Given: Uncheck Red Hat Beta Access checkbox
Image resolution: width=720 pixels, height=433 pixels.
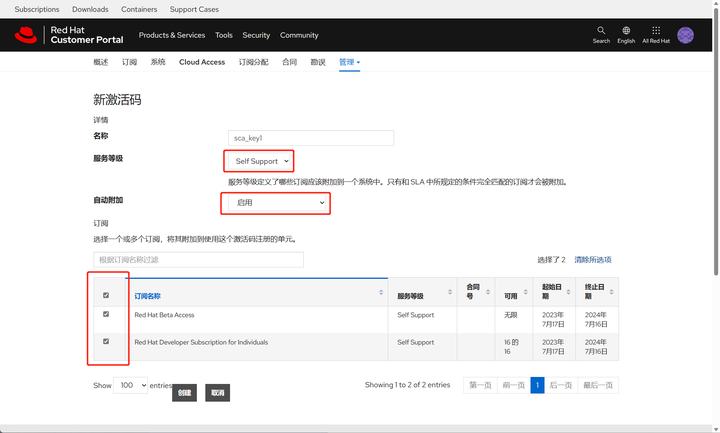Looking at the screenshot, I should 106,314.
